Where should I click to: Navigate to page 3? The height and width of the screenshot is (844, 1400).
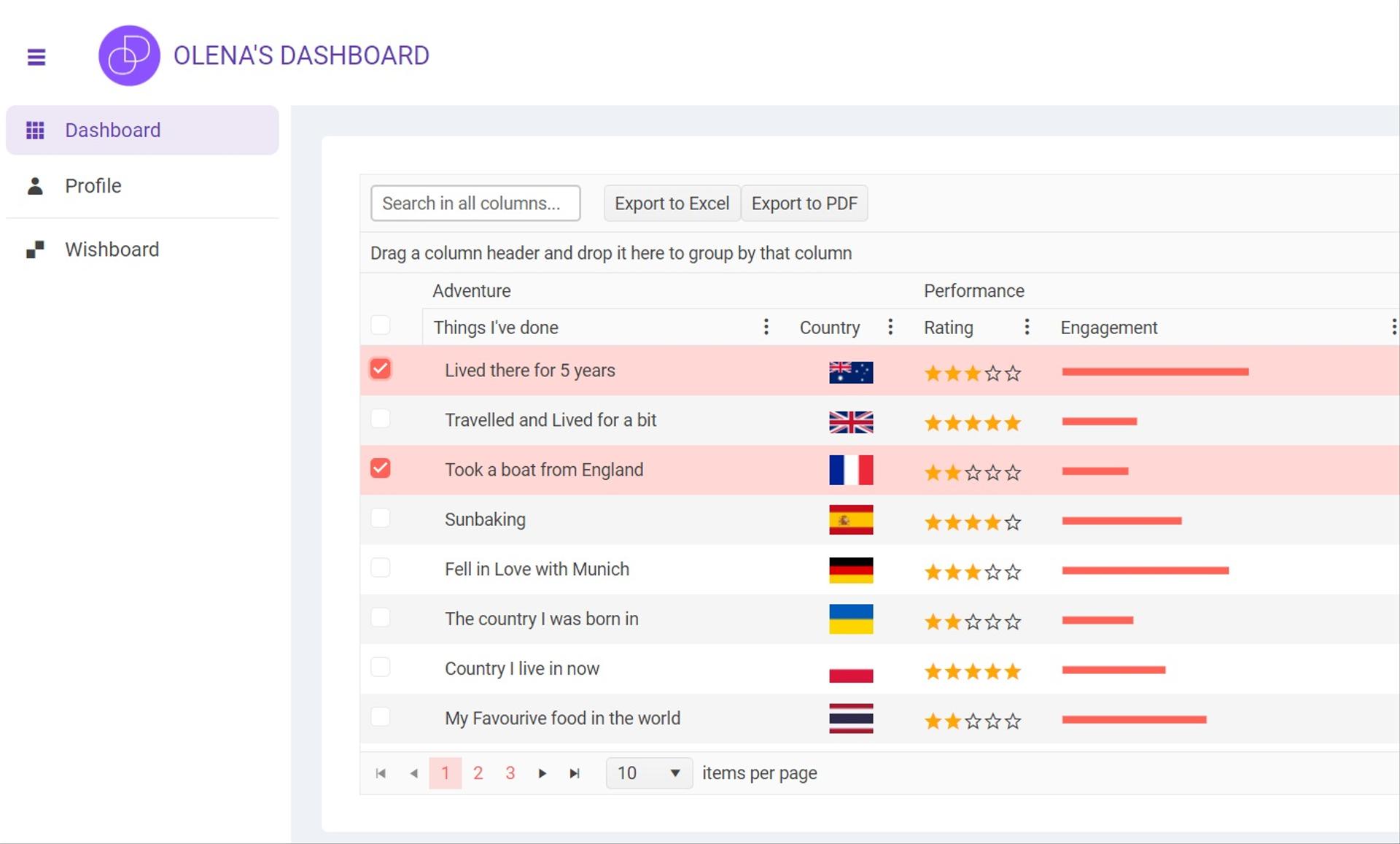click(x=509, y=772)
